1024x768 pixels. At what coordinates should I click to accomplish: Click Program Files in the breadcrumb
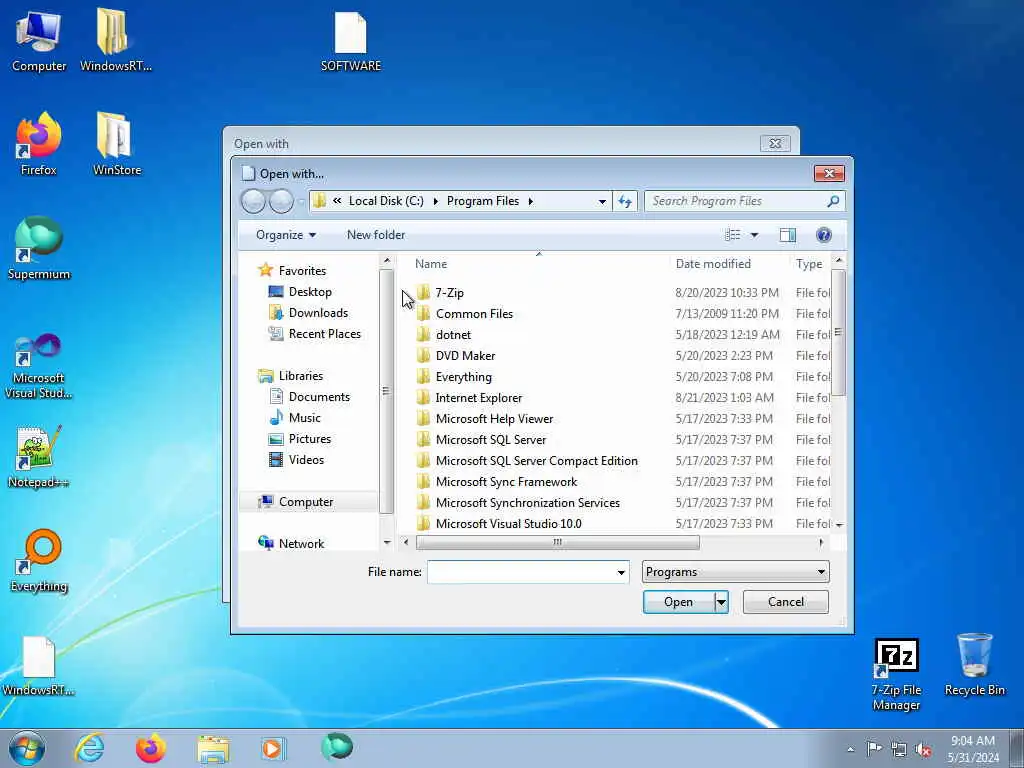(483, 201)
